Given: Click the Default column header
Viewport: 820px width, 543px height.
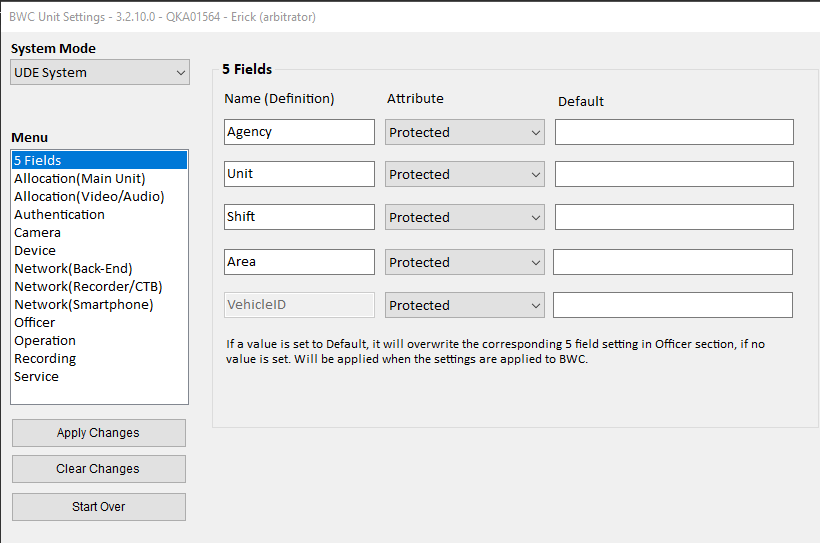Looking at the screenshot, I should pyautogui.click(x=580, y=101).
